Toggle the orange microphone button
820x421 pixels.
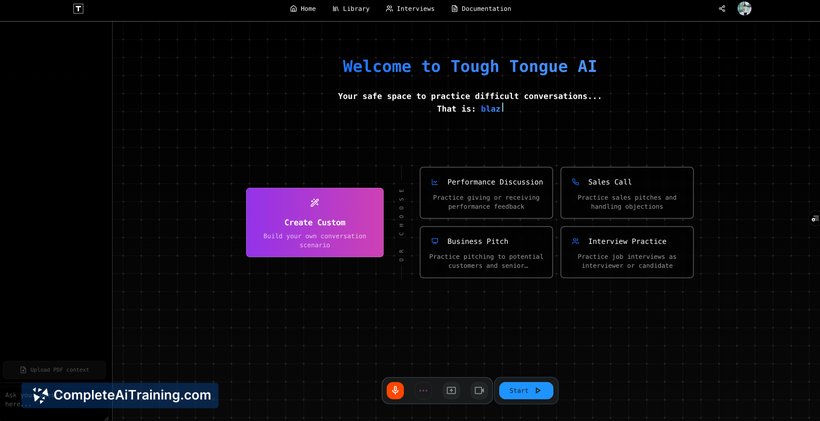click(395, 390)
